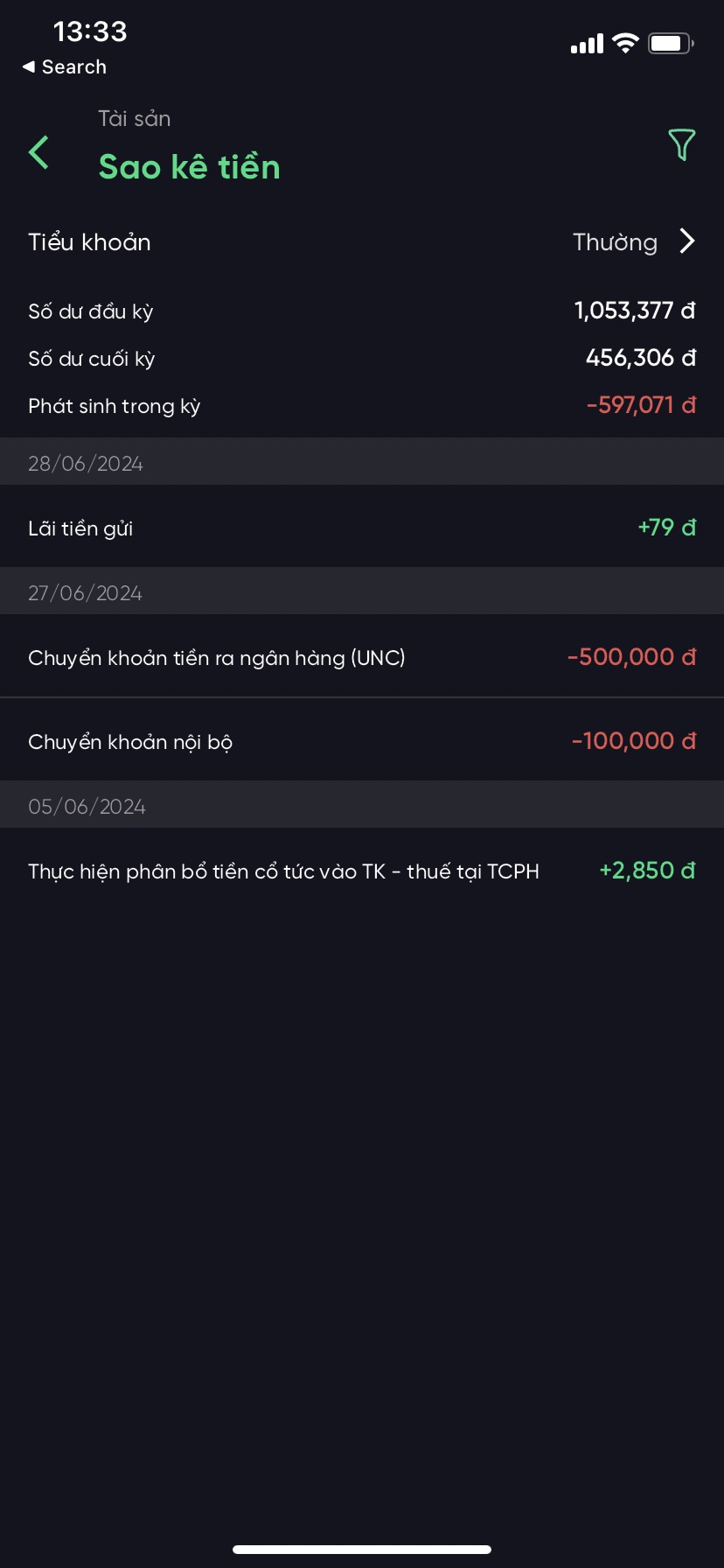
Task: Open the filter funnel icon
Action: point(681,144)
